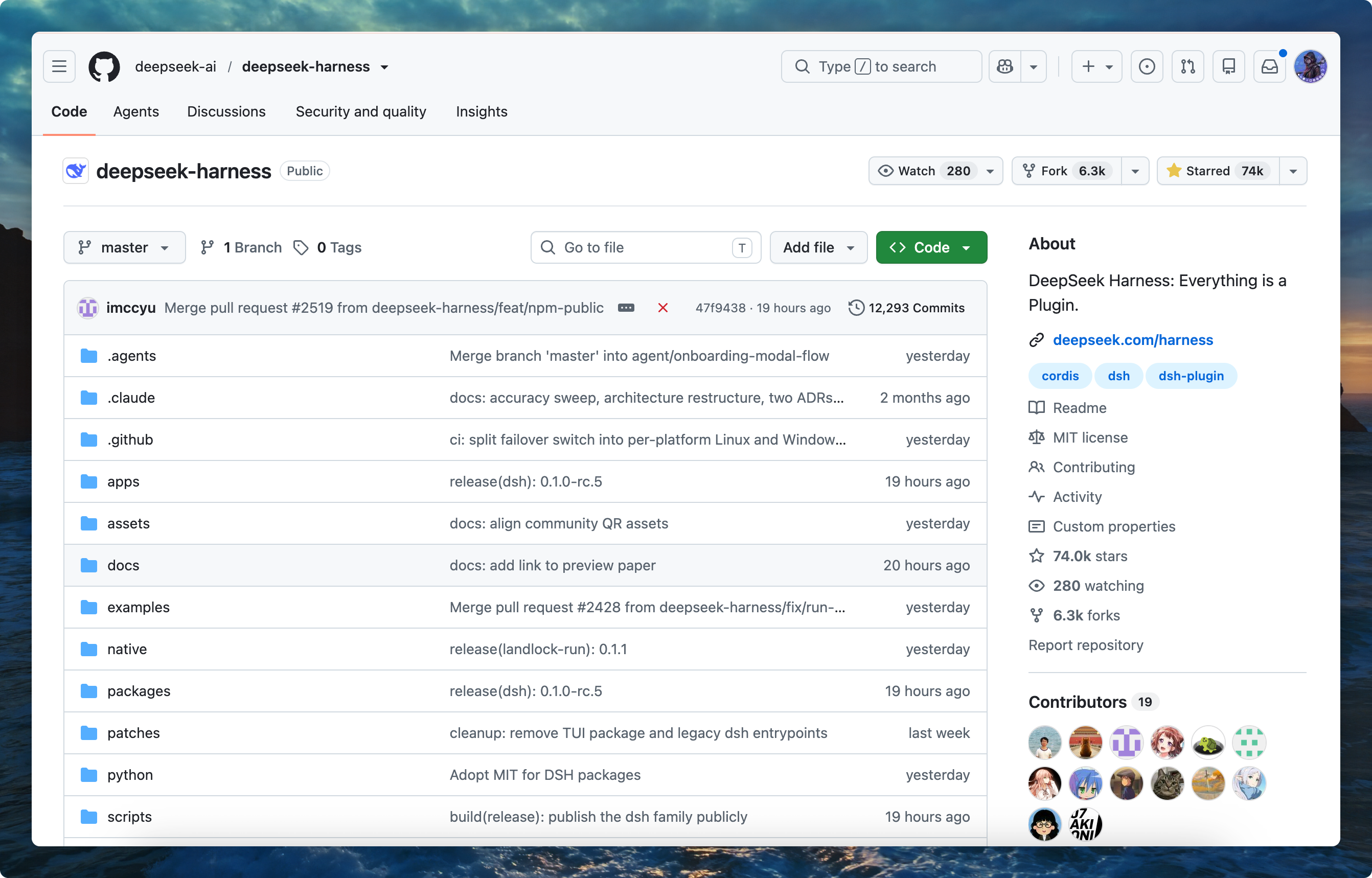Switch to the Insights tab

(x=482, y=112)
